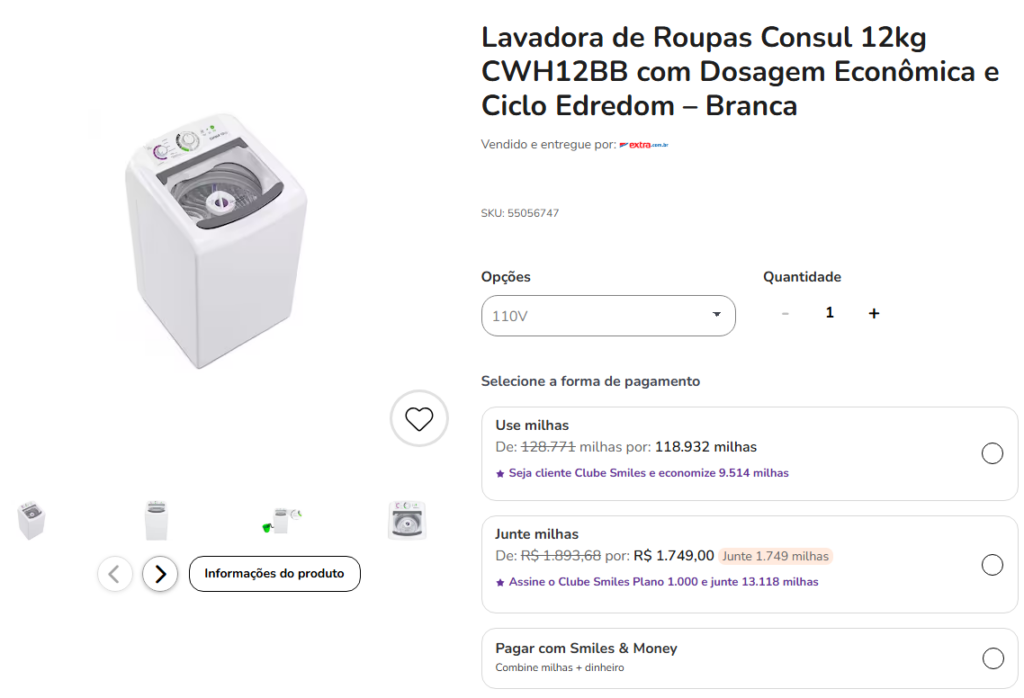
Task: Go to previous product image arrow
Action: point(115,574)
